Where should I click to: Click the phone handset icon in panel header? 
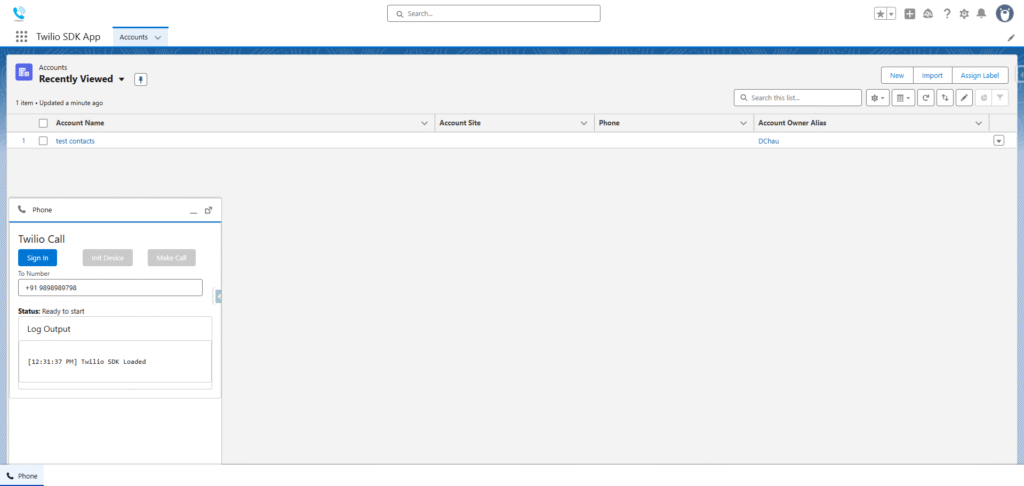(x=22, y=210)
